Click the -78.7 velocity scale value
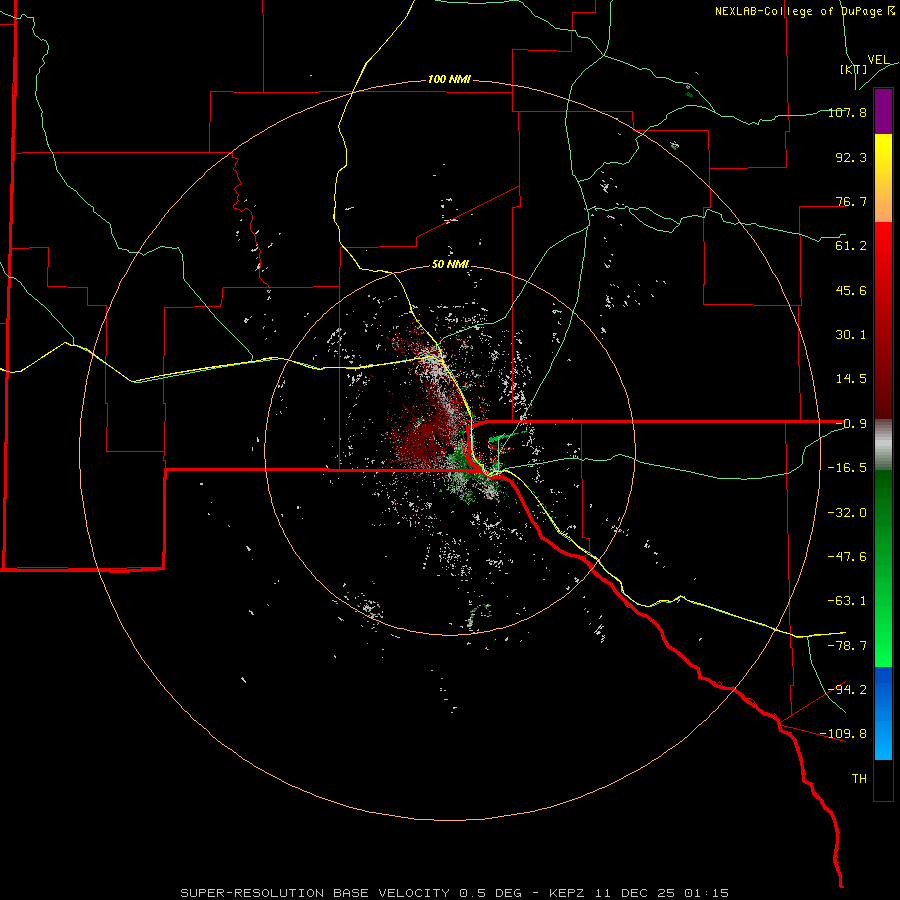 [x=847, y=646]
